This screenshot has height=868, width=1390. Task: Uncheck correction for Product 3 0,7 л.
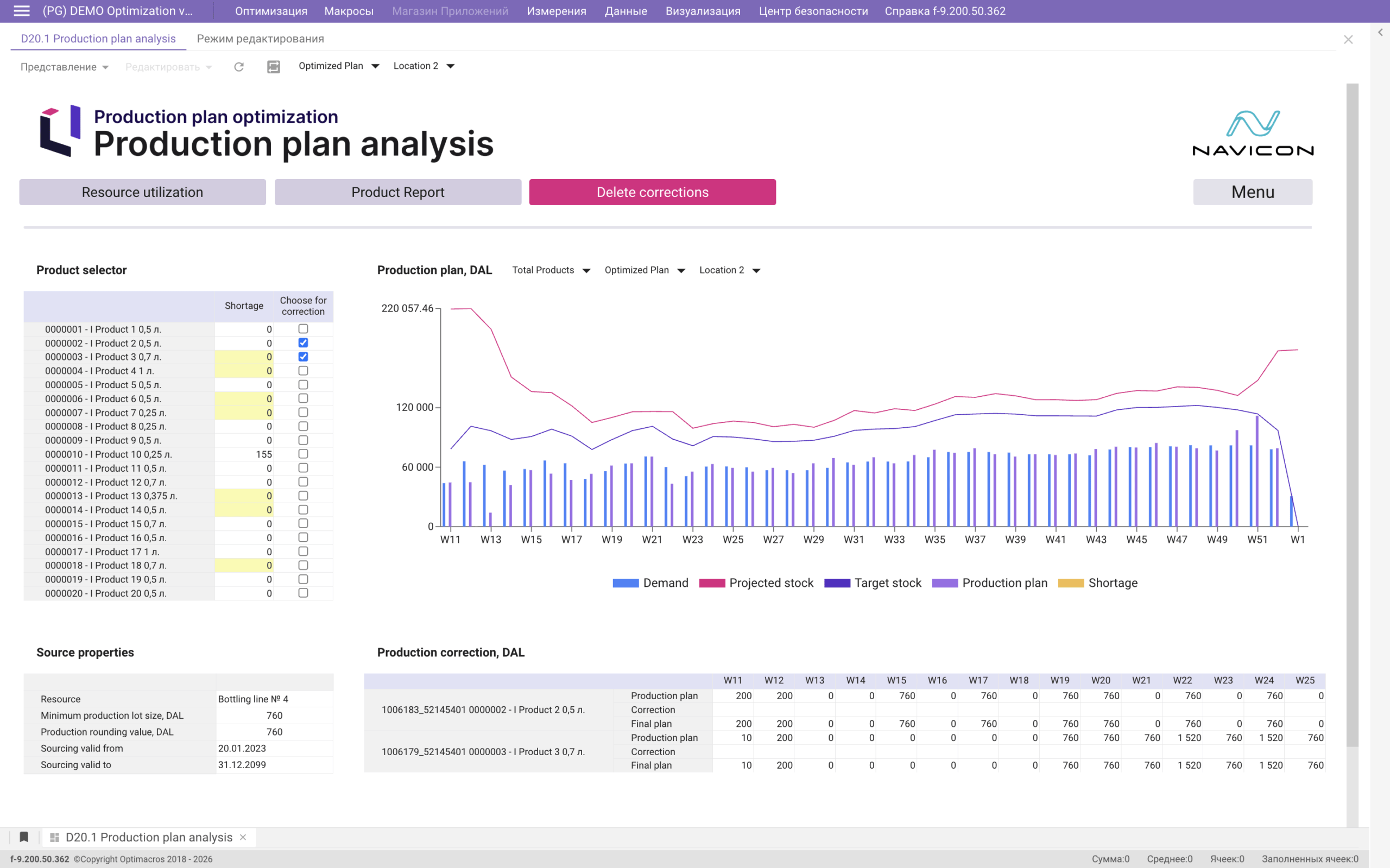303,357
